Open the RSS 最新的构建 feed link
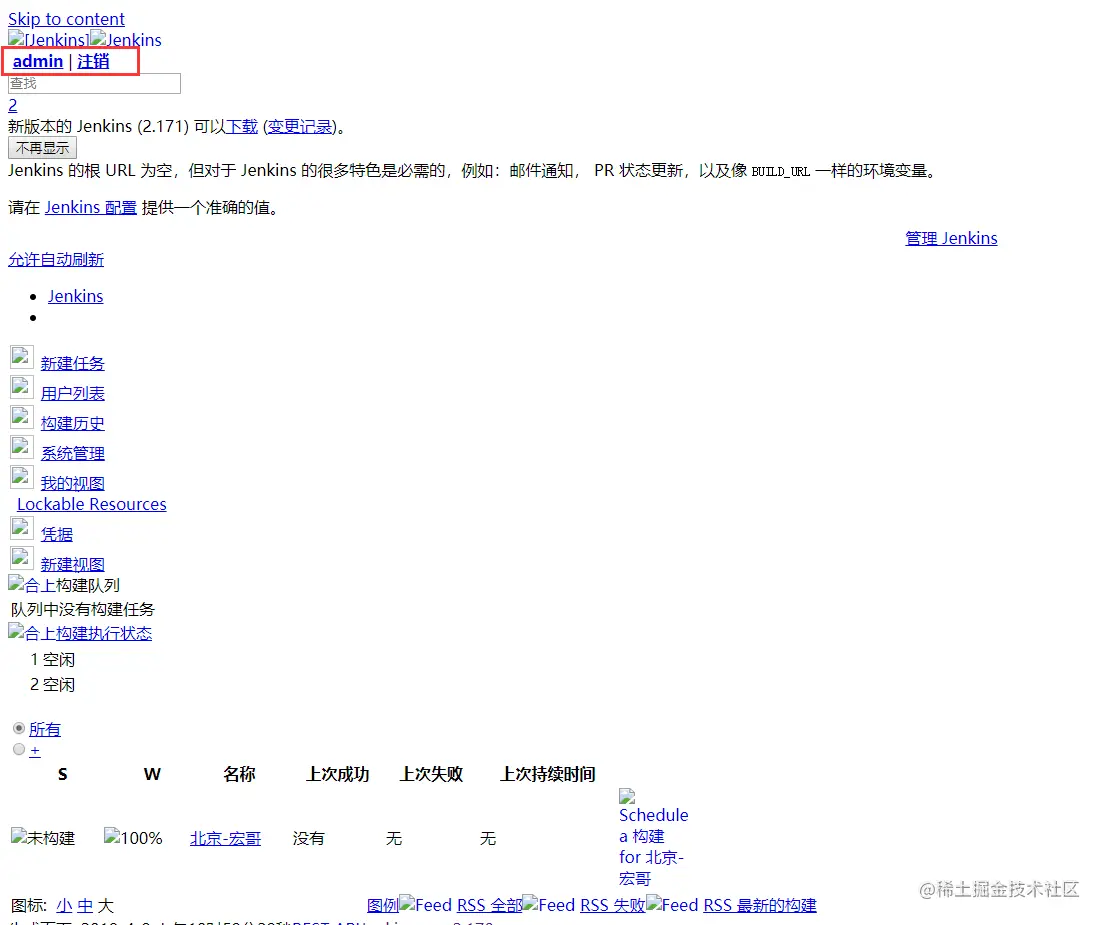Image resolution: width=1105 pixels, height=925 pixels. (x=760, y=905)
